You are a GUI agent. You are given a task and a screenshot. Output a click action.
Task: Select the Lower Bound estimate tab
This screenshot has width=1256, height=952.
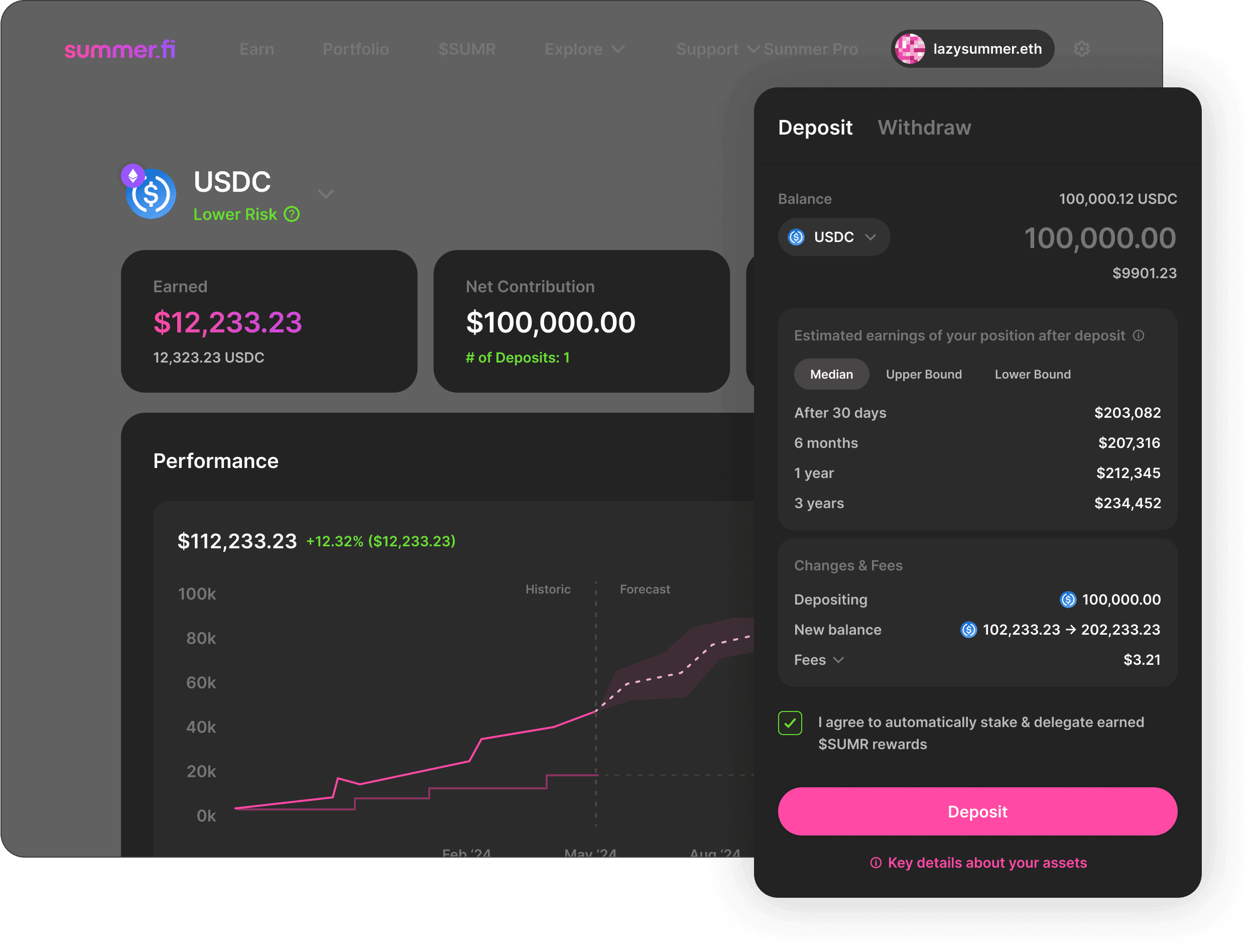pyautogui.click(x=1032, y=374)
